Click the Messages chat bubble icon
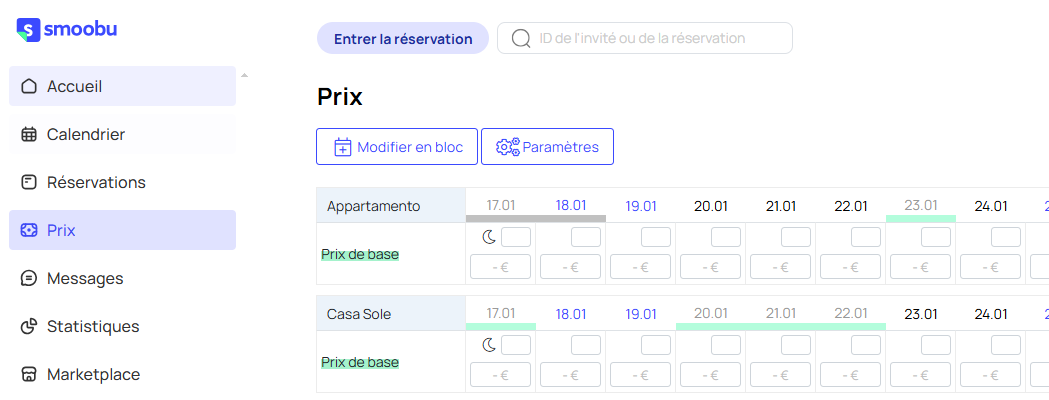This screenshot has height=400, width=1049. tap(29, 278)
